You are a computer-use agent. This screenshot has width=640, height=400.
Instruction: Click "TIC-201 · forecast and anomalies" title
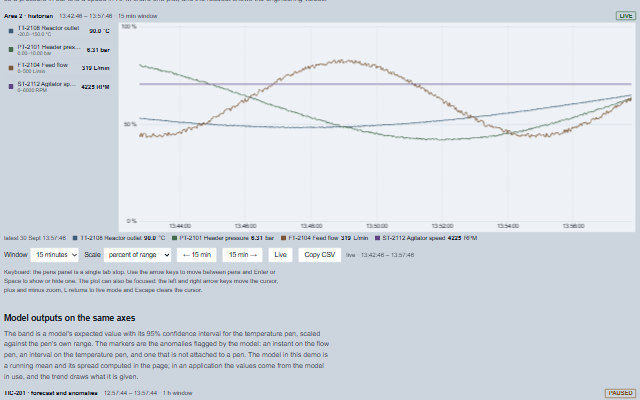coord(51,393)
